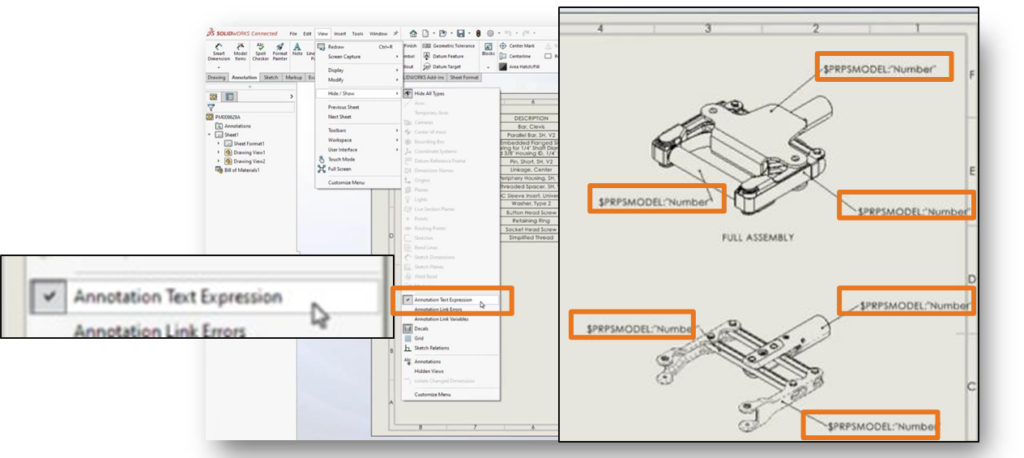Screen dimensions: 1024x458
Task: Select the Annotations tree item
Action: tap(233, 125)
